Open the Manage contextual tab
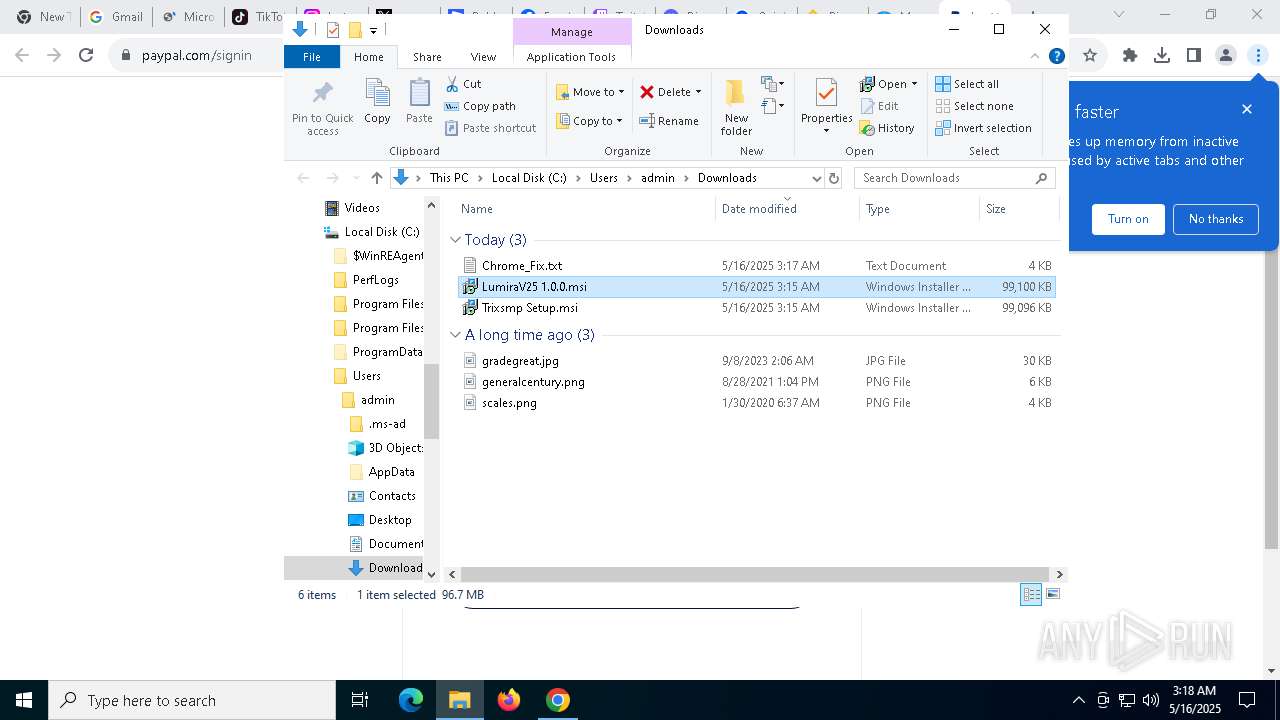This screenshot has height=720, width=1280. click(572, 32)
